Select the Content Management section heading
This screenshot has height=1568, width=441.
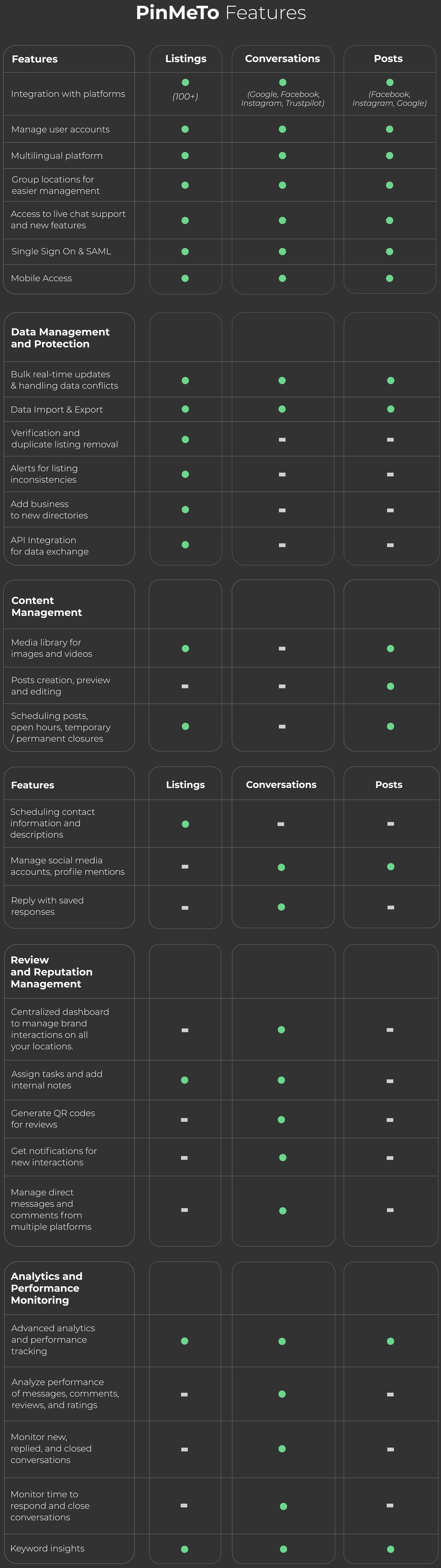point(46,606)
